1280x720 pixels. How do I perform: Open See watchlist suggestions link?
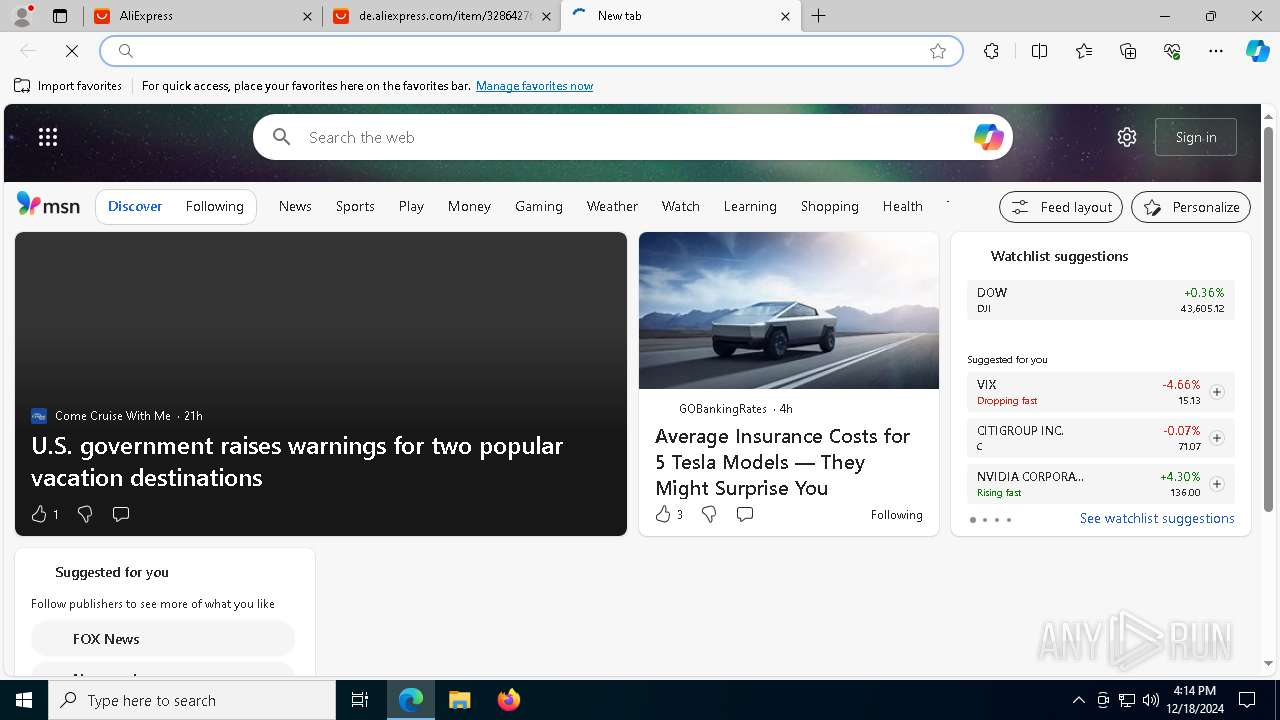point(1157,518)
